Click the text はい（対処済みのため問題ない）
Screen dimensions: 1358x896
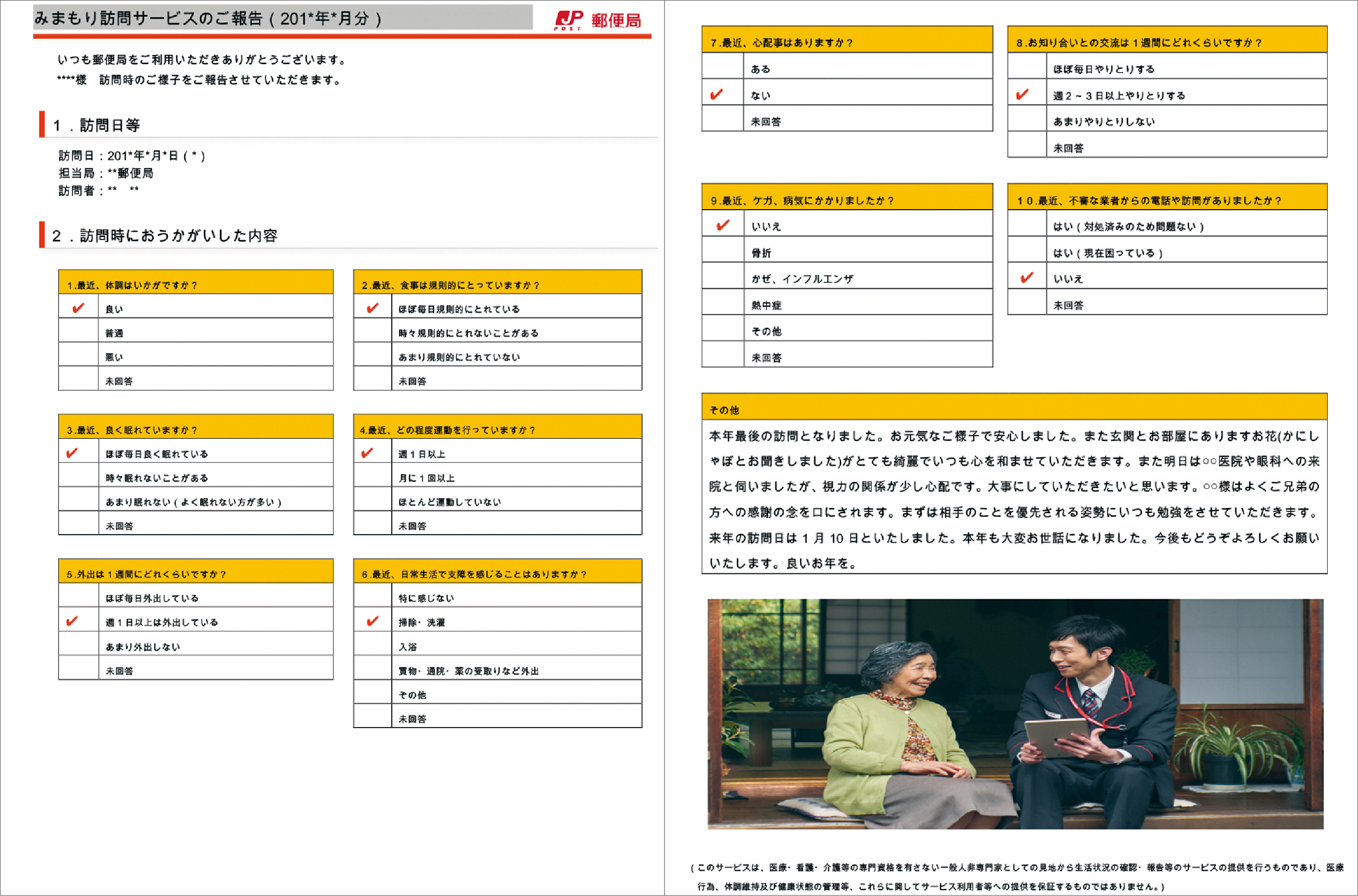[1129, 226]
